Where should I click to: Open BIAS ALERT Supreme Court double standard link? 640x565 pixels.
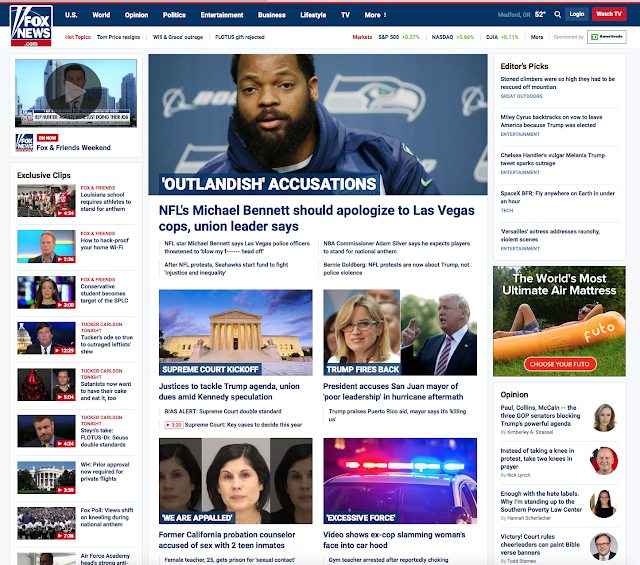coord(223,412)
